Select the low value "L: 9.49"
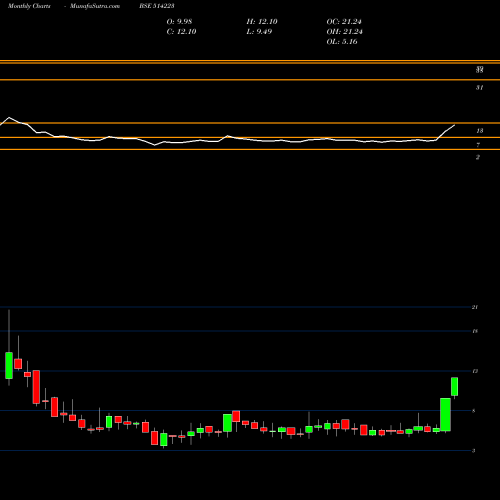 tap(259, 32)
